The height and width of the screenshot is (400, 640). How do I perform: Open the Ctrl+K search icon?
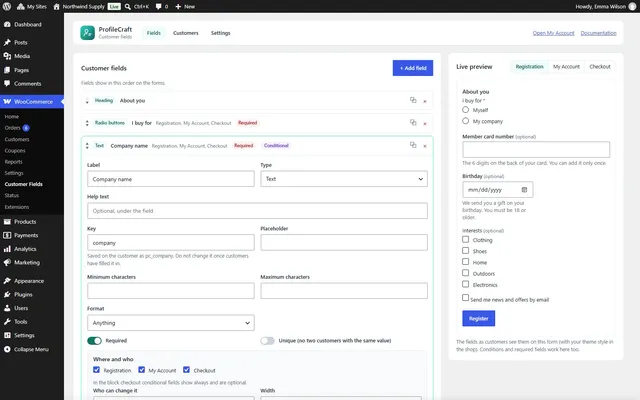tap(128, 7)
